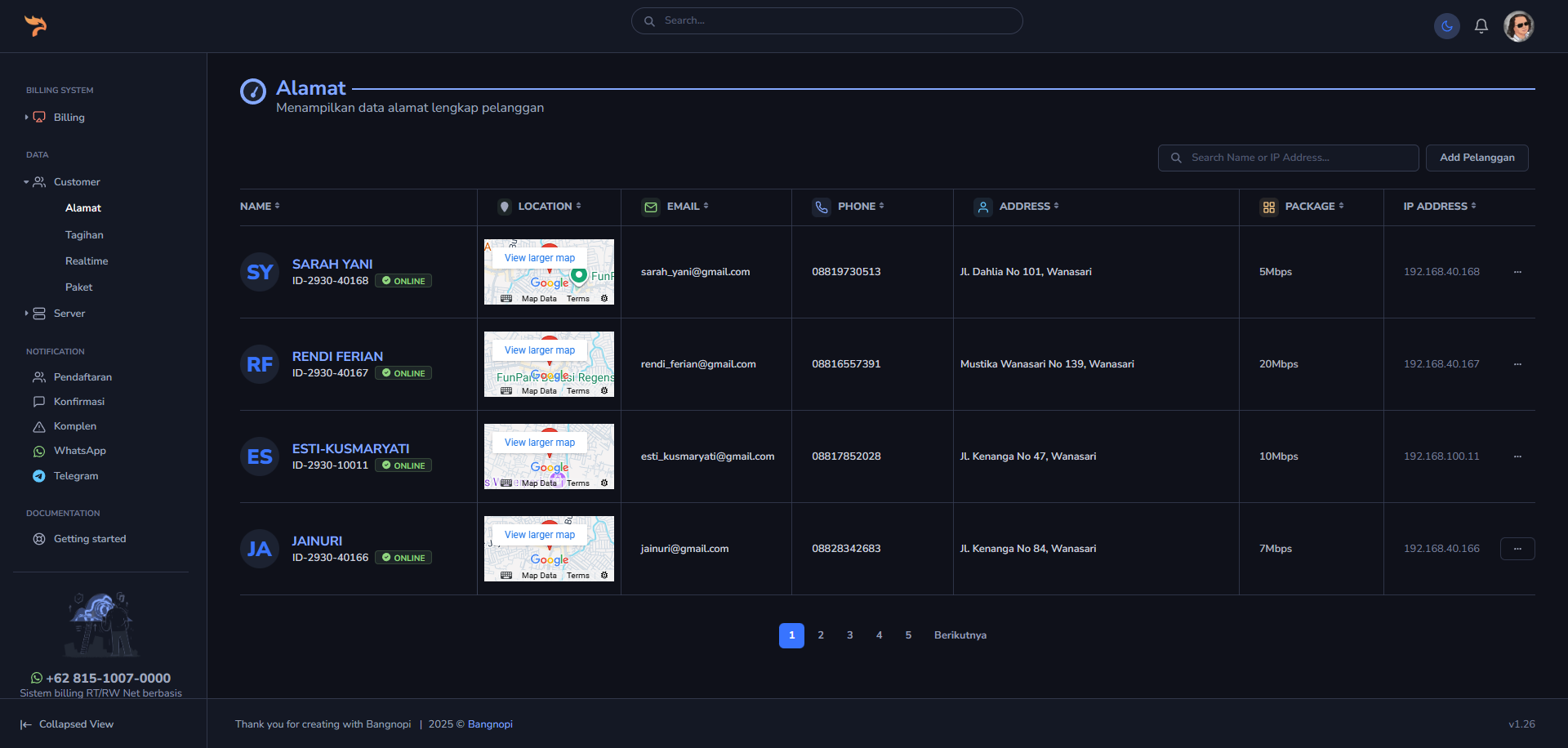Image resolution: width=1568 pixels, height=748 pixels.
Task: Open Konfirmasi message section
Action: tap(78, 402)
